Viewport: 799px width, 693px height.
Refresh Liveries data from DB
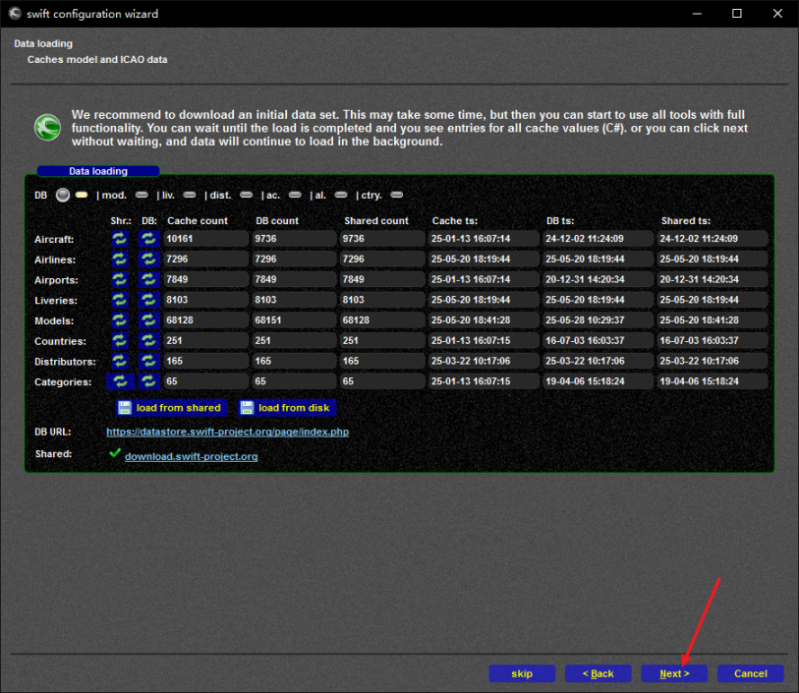(149, 300)
